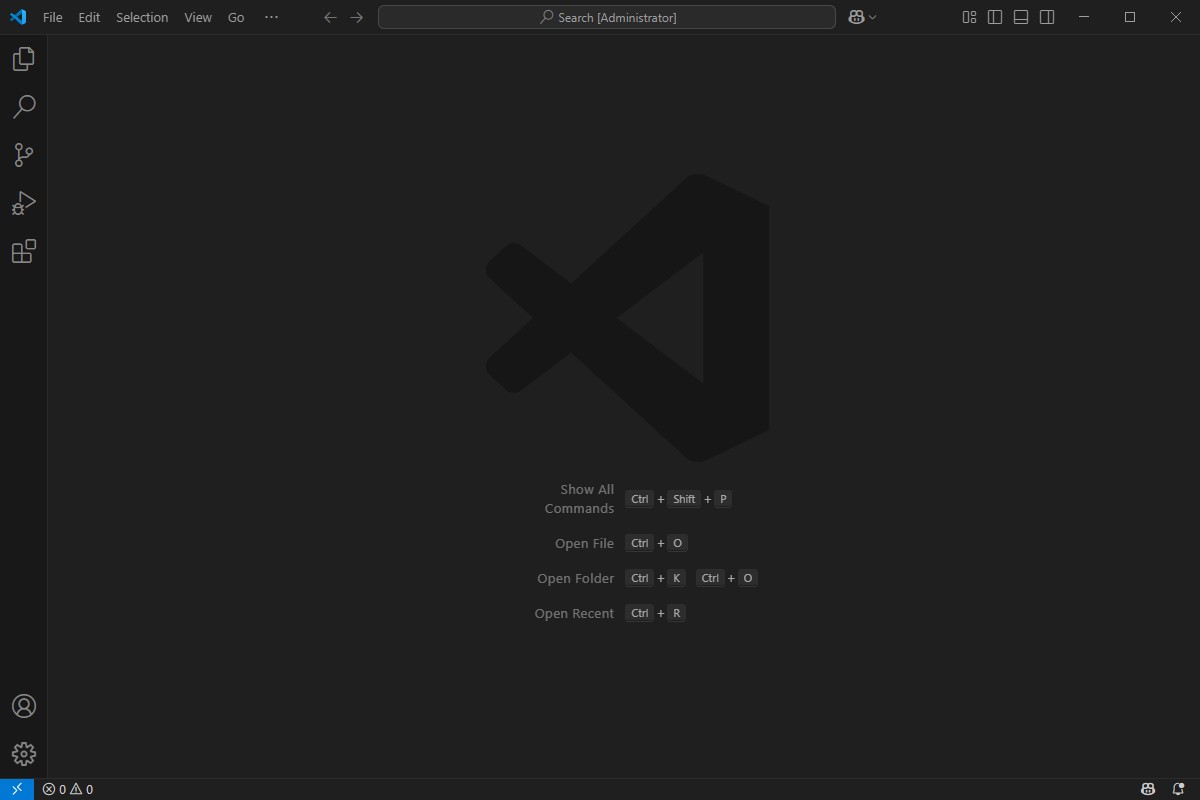This screenshot has height=800, width=1200.
Task: Toggle the Primary Side Bar
Action: pyautogui.click(x=995, y=17)
